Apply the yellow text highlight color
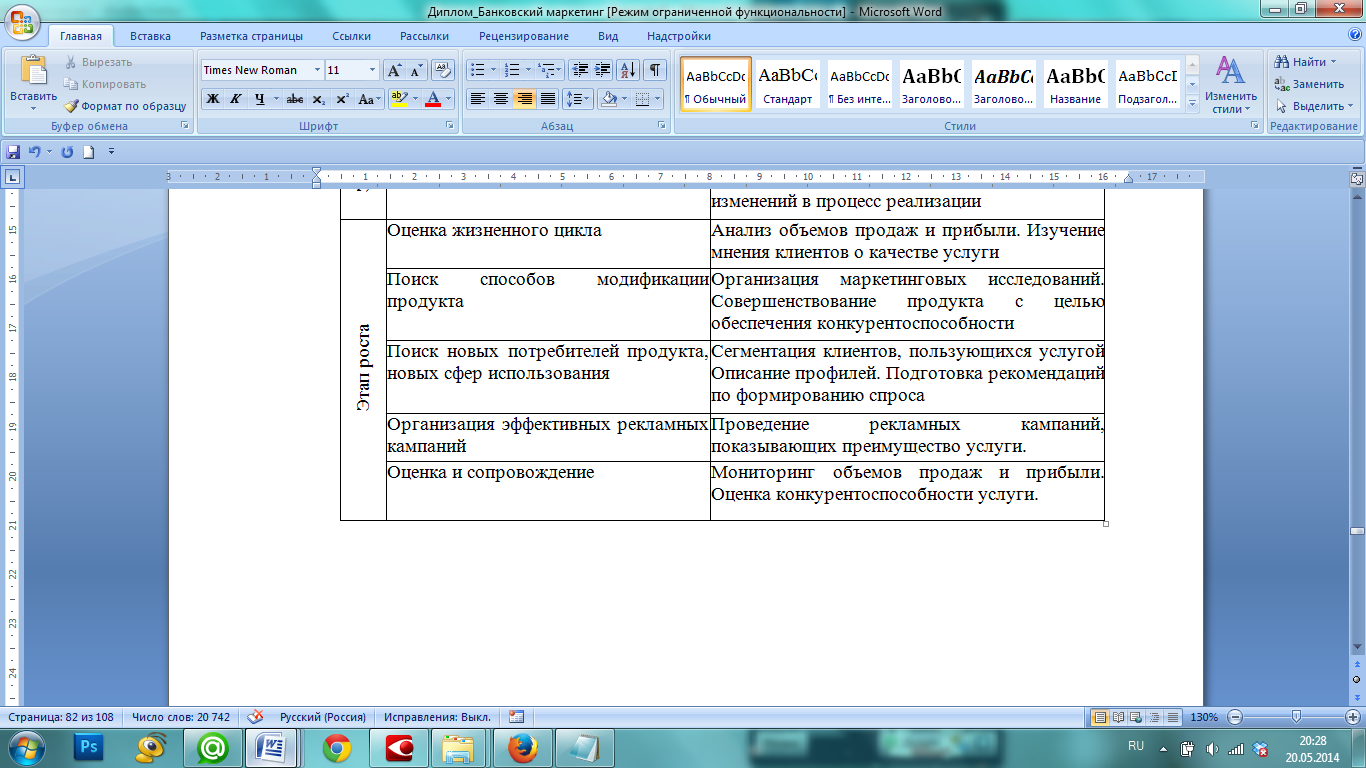The image size is (1366, 768). [398, 99]
